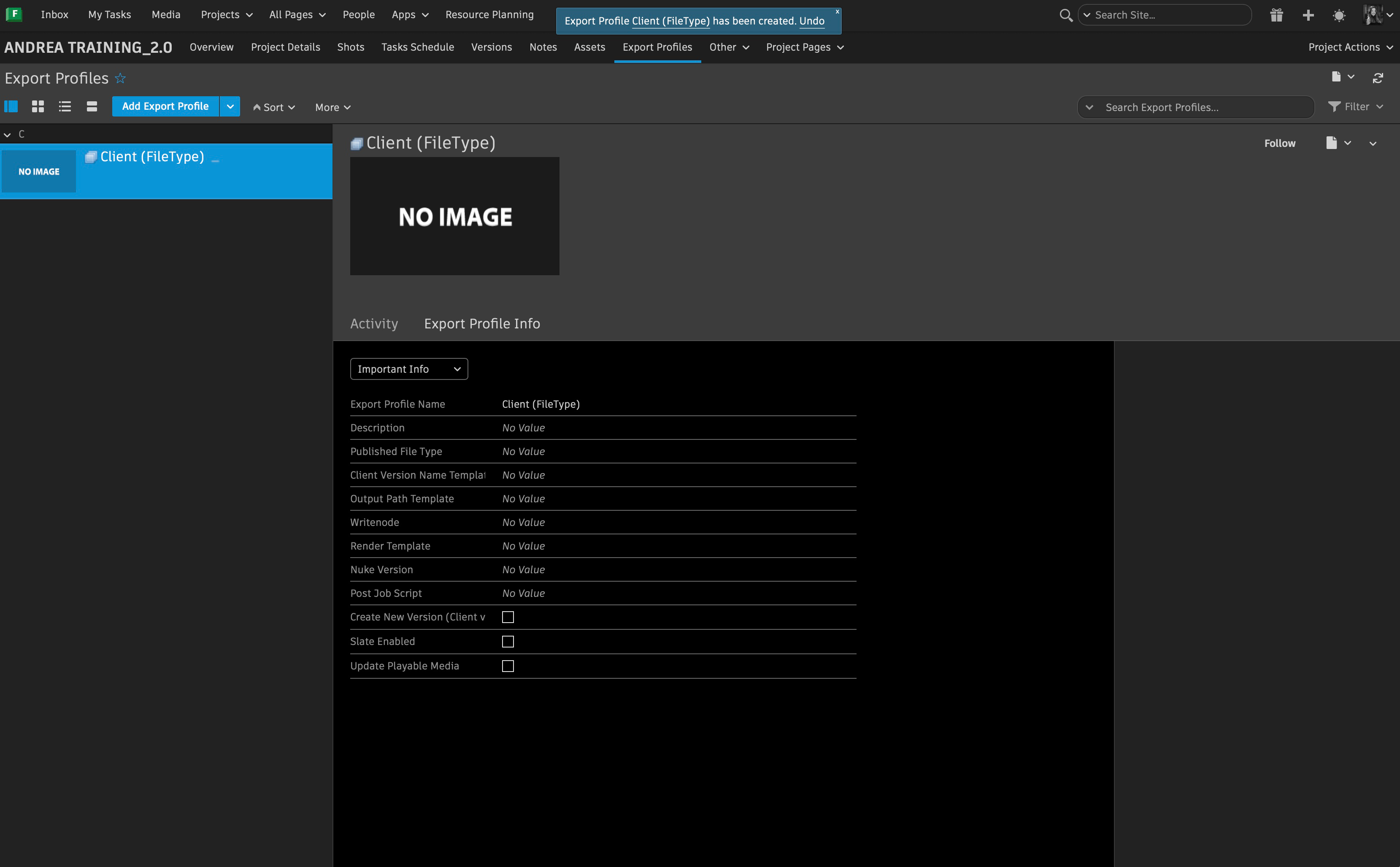Click the Follow button
Viewport: 1400px width, 867px height.
point(1279,144)
